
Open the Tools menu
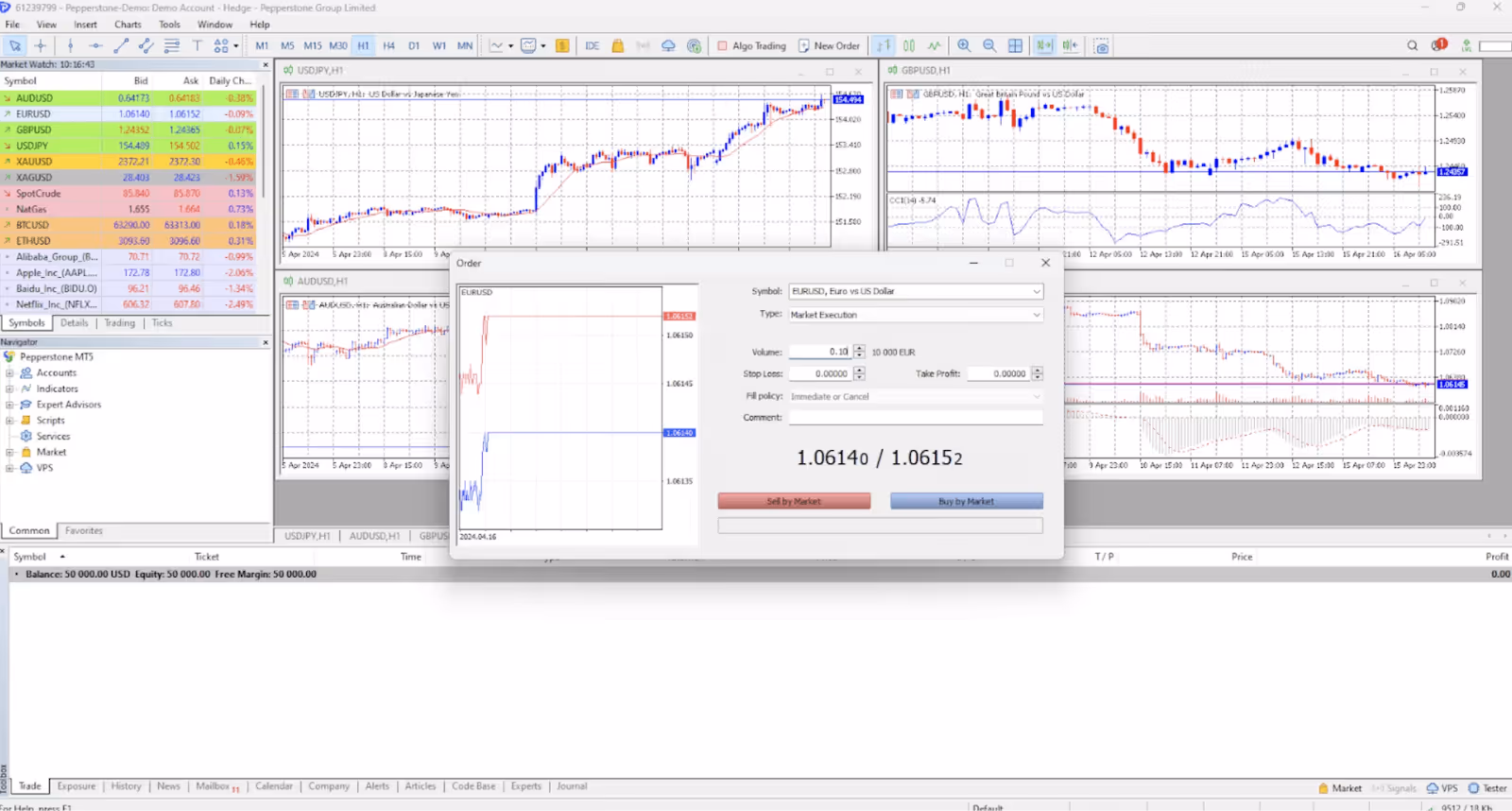[169, 25]
